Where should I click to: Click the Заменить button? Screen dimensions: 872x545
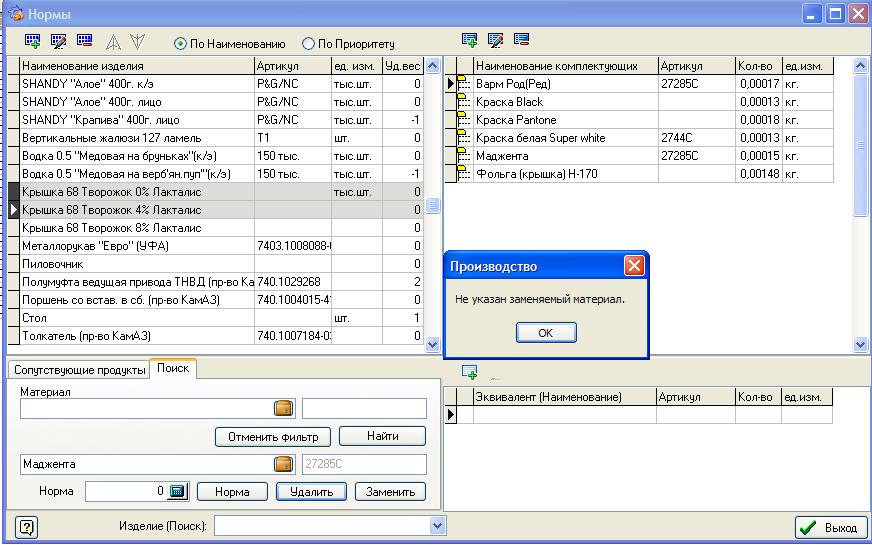coord(389,492)
